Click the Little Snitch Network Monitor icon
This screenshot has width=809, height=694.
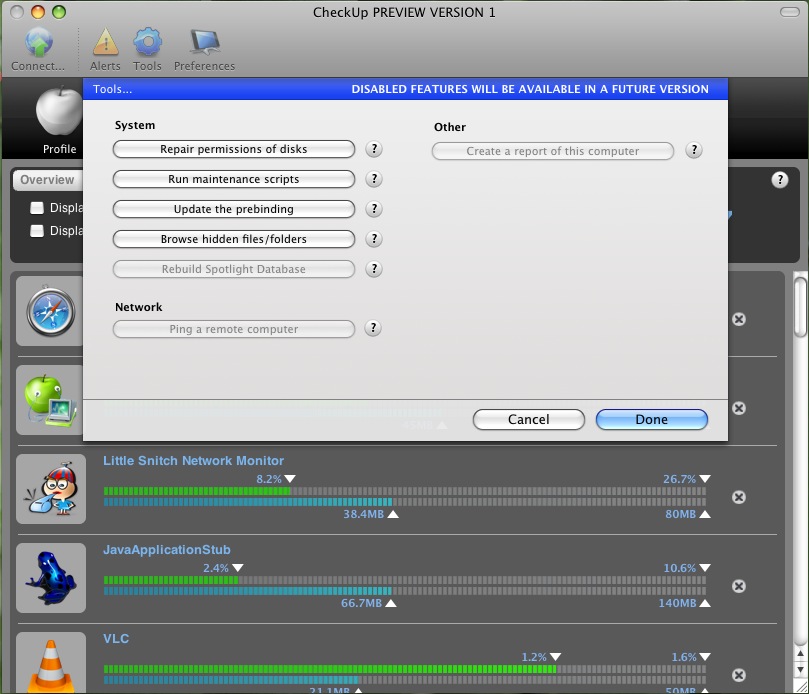(x=51, y=489)
